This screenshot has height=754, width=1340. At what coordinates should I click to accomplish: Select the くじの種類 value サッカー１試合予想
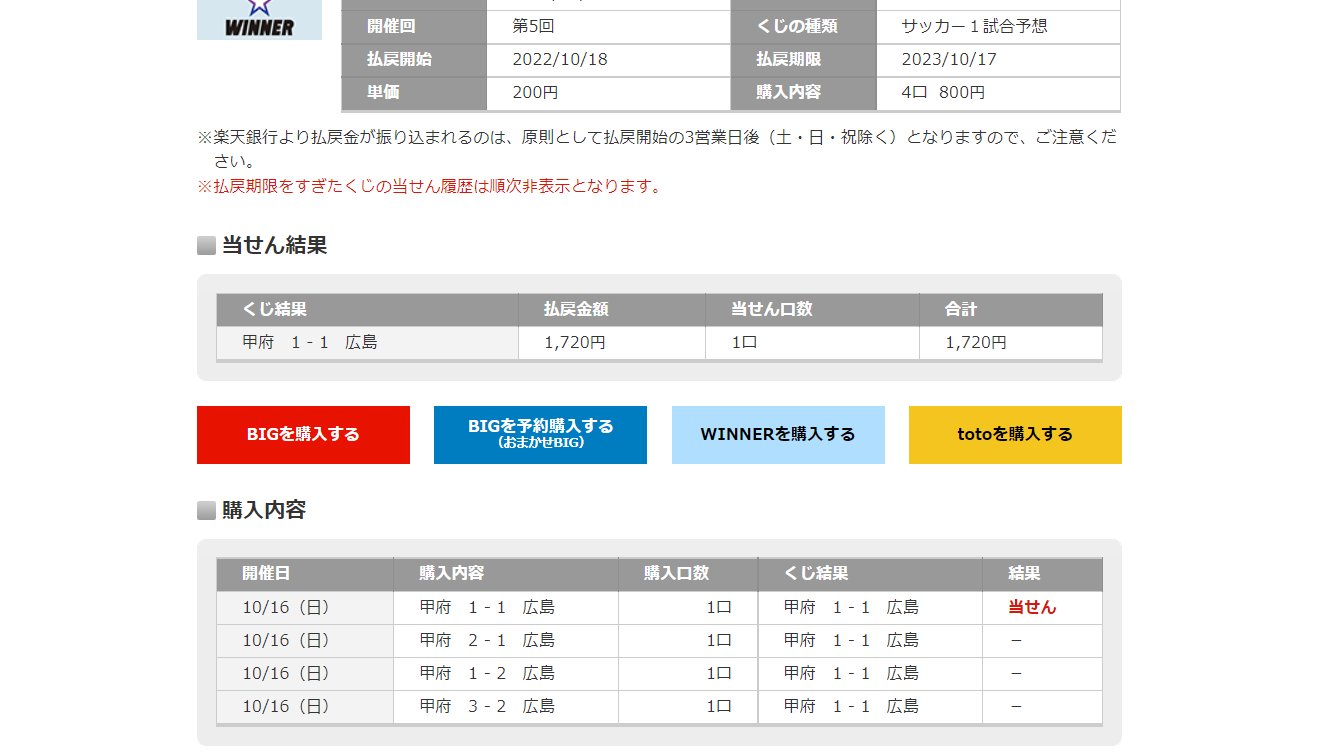pyautogui.click(x=974, y=26)
